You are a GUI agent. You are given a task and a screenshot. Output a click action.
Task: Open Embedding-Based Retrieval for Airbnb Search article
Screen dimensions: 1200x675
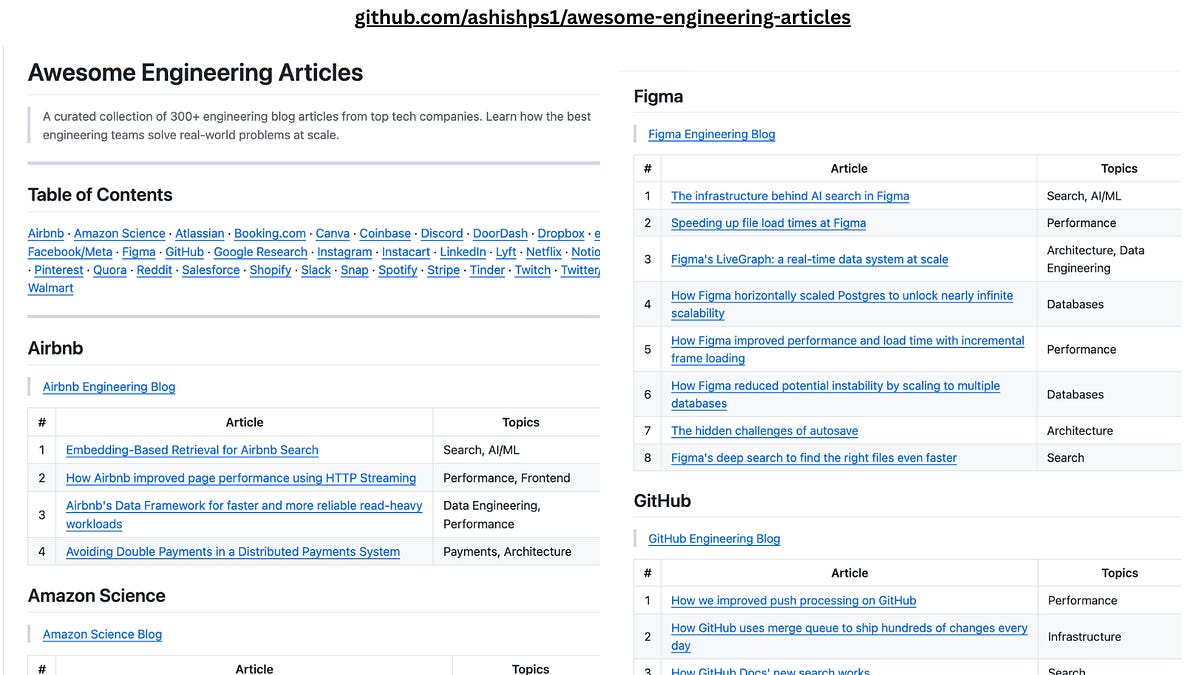(192, 450)
